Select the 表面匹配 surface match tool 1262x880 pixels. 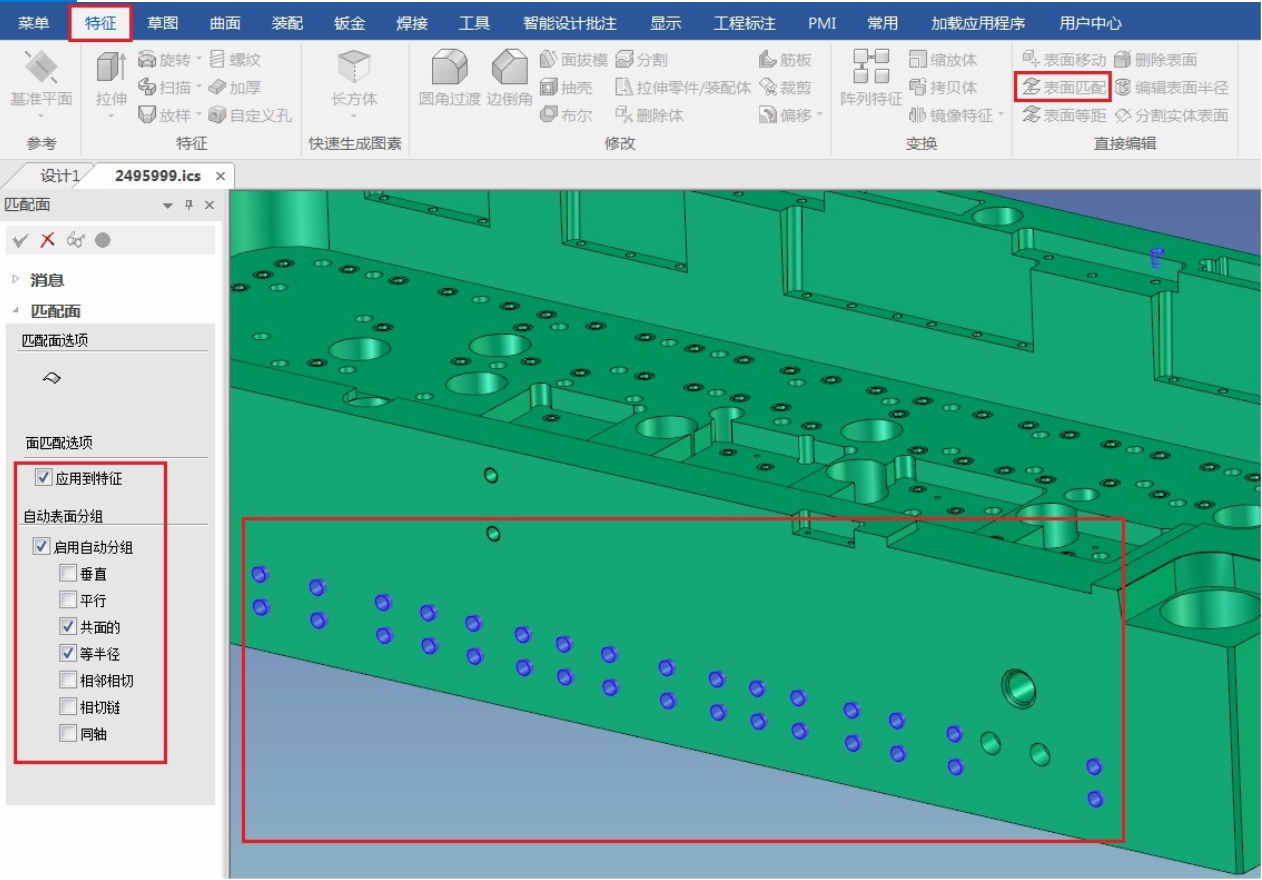pyautogui.click(x=1064, y=88)
